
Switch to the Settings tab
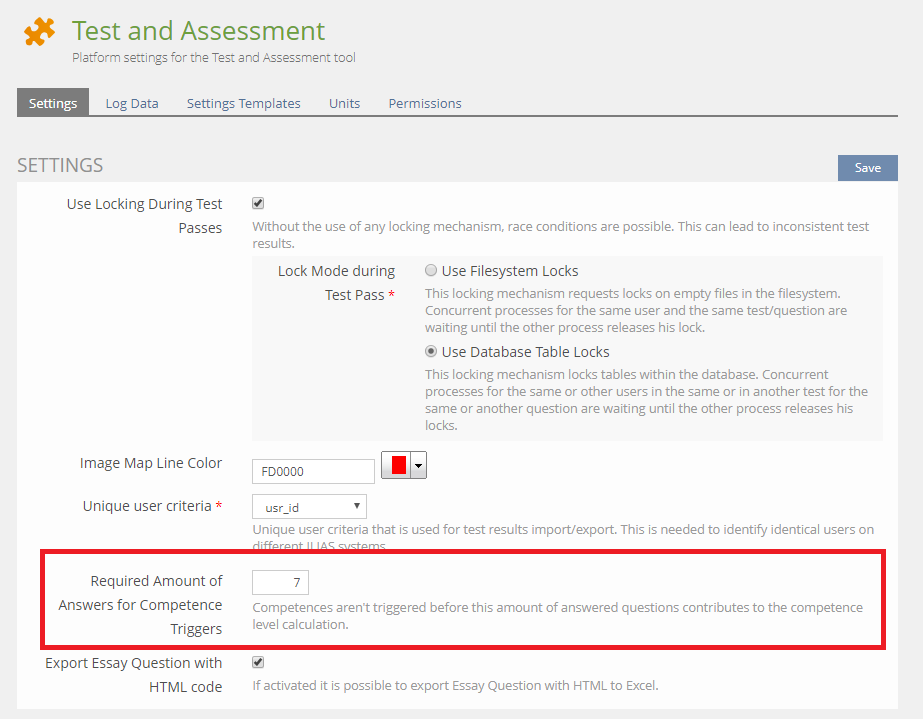coord(53,103)
